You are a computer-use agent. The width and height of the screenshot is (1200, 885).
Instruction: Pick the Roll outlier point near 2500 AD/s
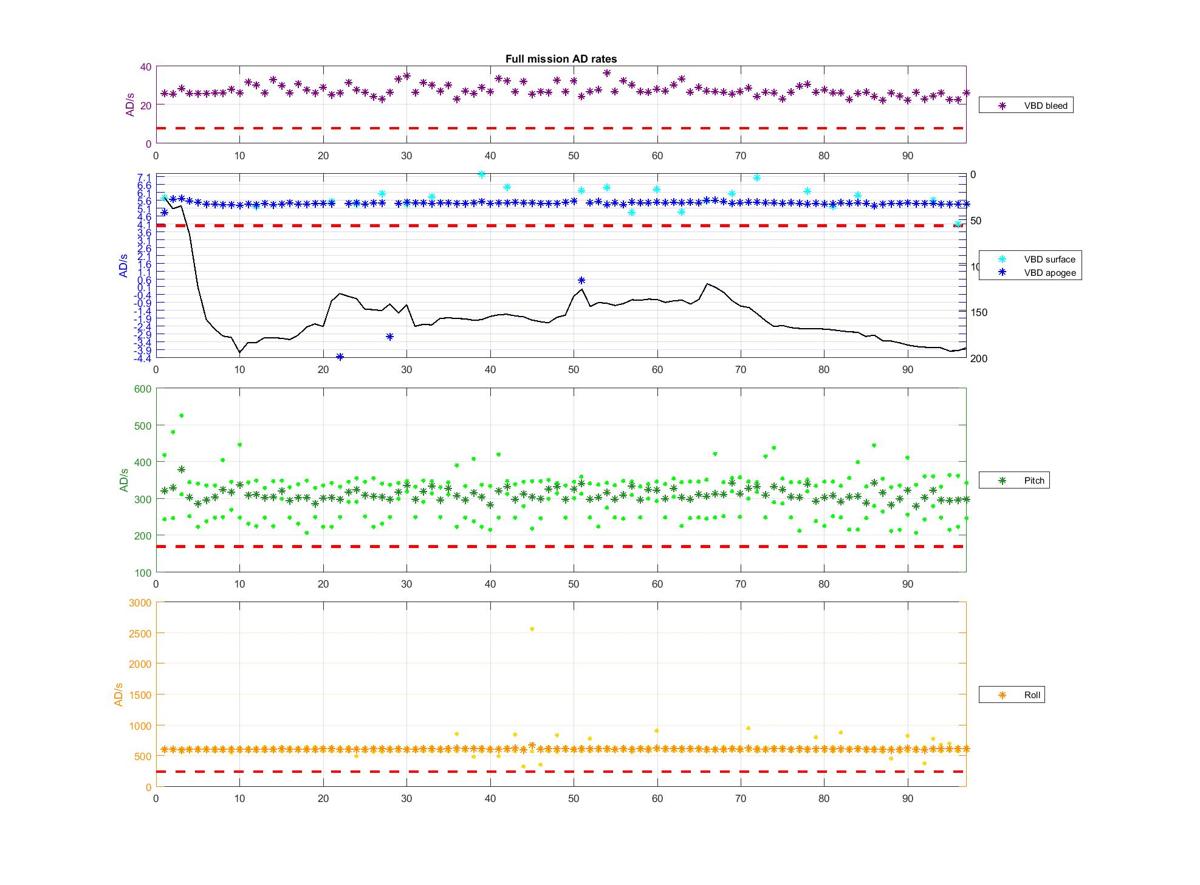pyautogui.click(x=532, y=629)
